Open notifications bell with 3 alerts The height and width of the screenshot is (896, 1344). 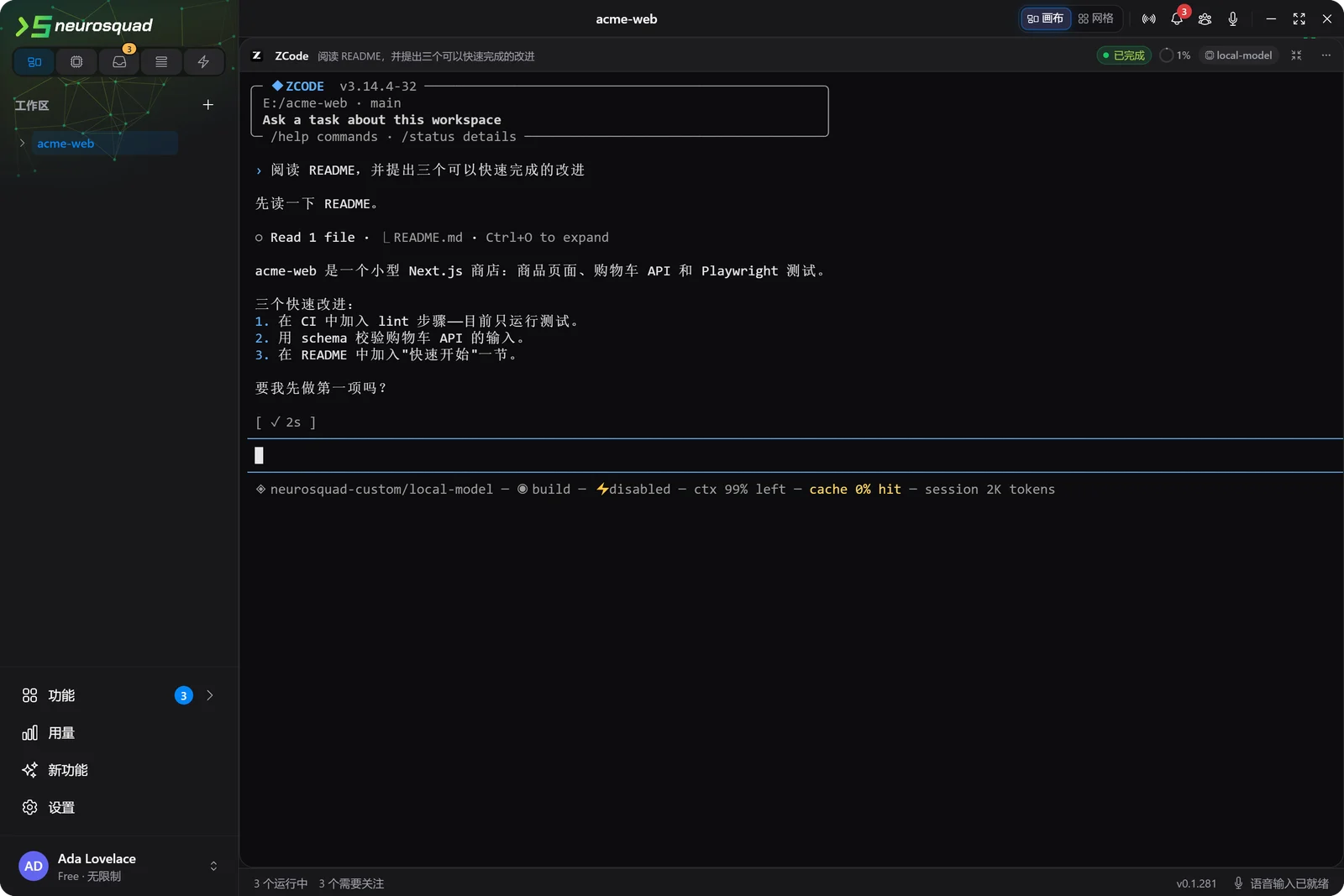(x=1177, y=18)
